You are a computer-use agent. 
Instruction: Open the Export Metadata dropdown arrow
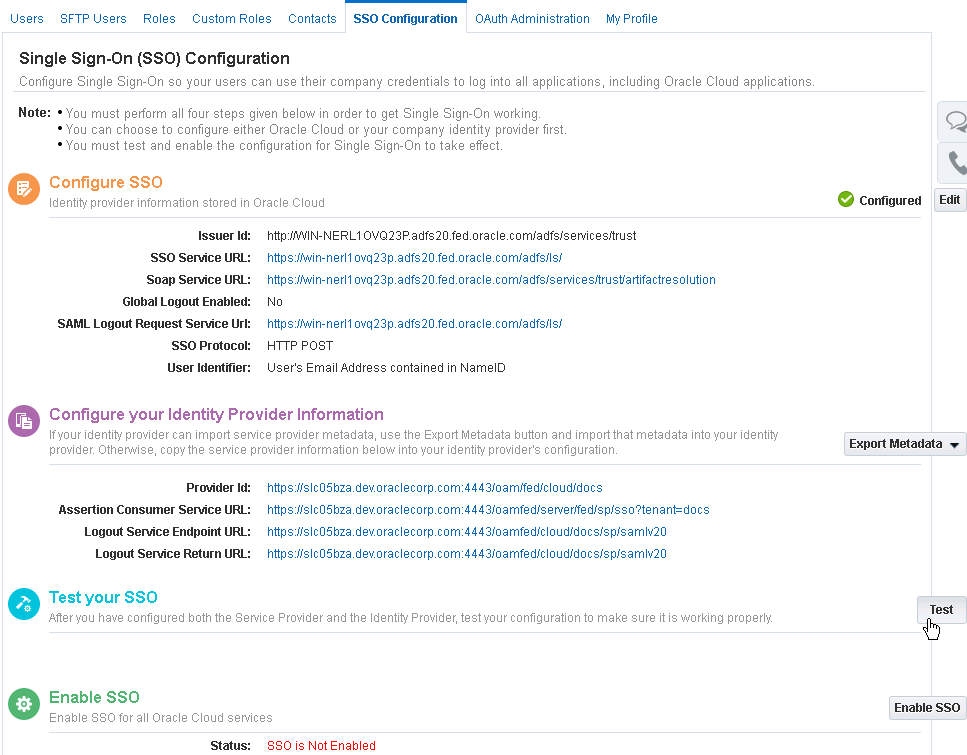coord(956,443)
